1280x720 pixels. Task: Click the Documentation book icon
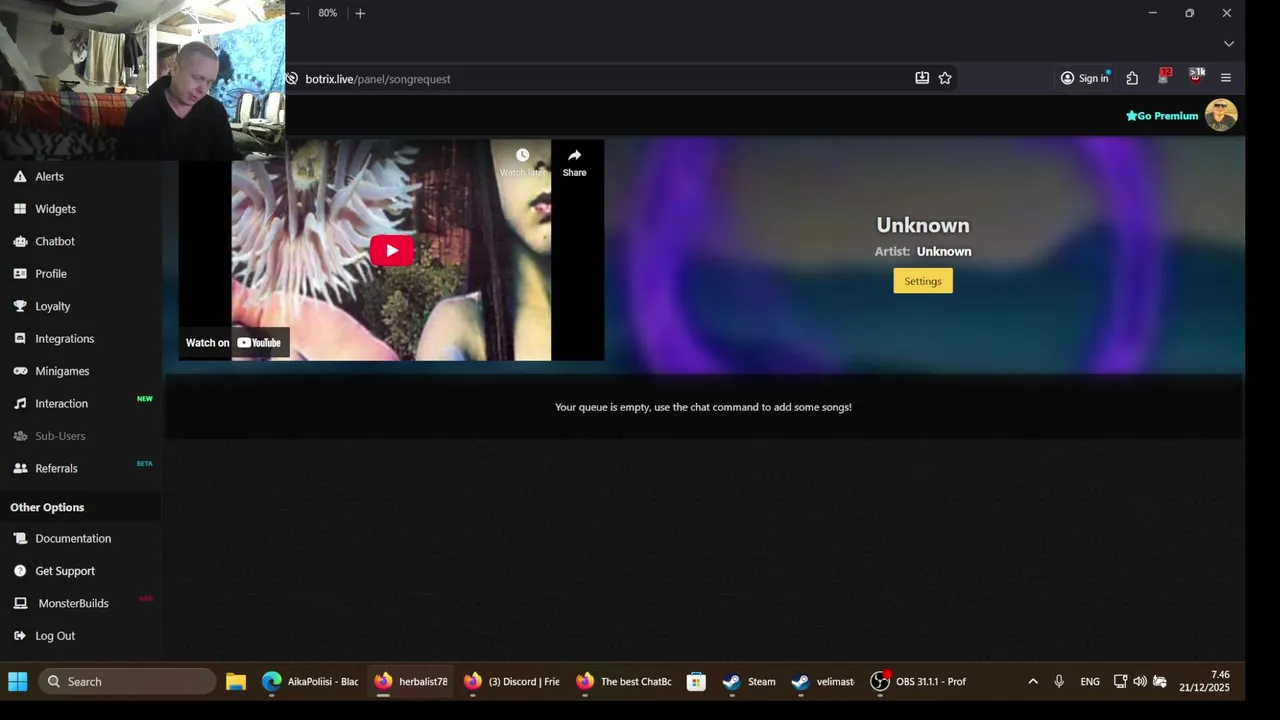[x=20, y=538]
